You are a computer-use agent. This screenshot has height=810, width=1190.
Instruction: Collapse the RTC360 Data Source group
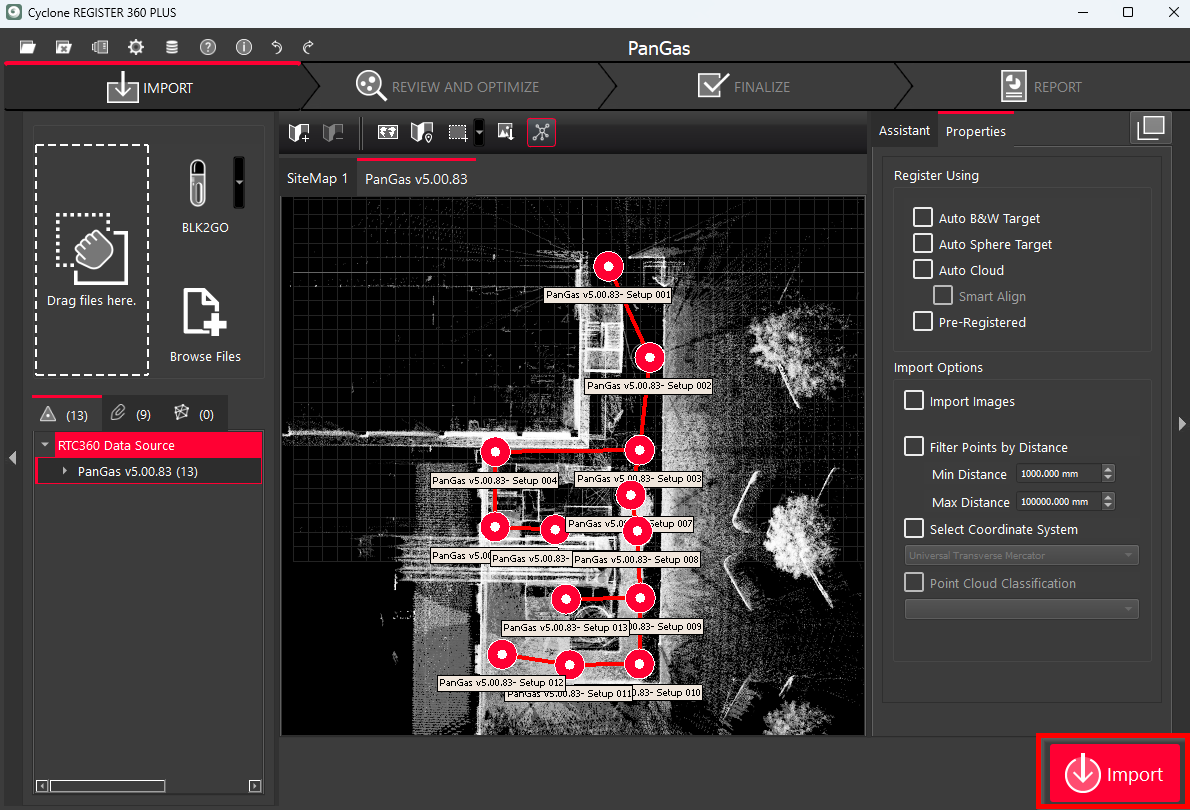tap(46, 445)
